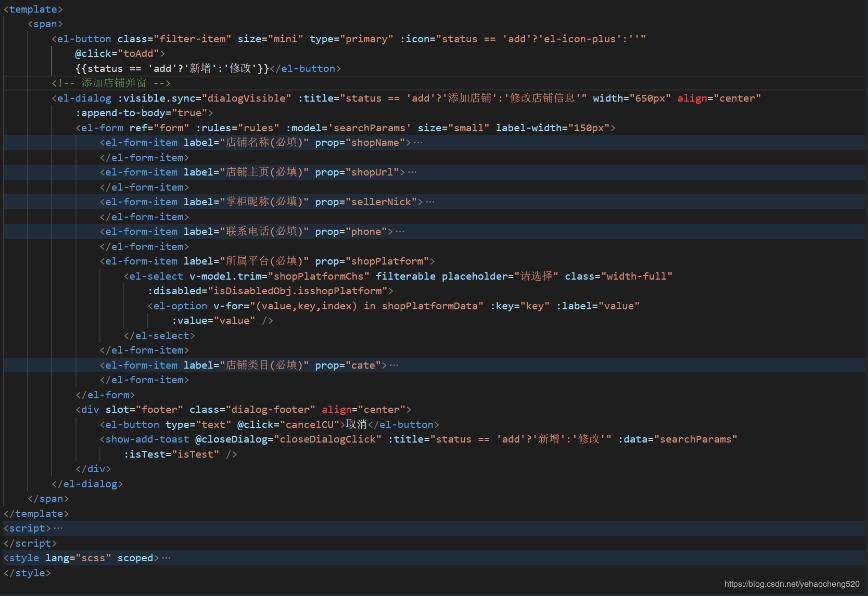868x596 pixels.
Task: Expand the folded shopUrl form item code
Action: pos(413,172)
